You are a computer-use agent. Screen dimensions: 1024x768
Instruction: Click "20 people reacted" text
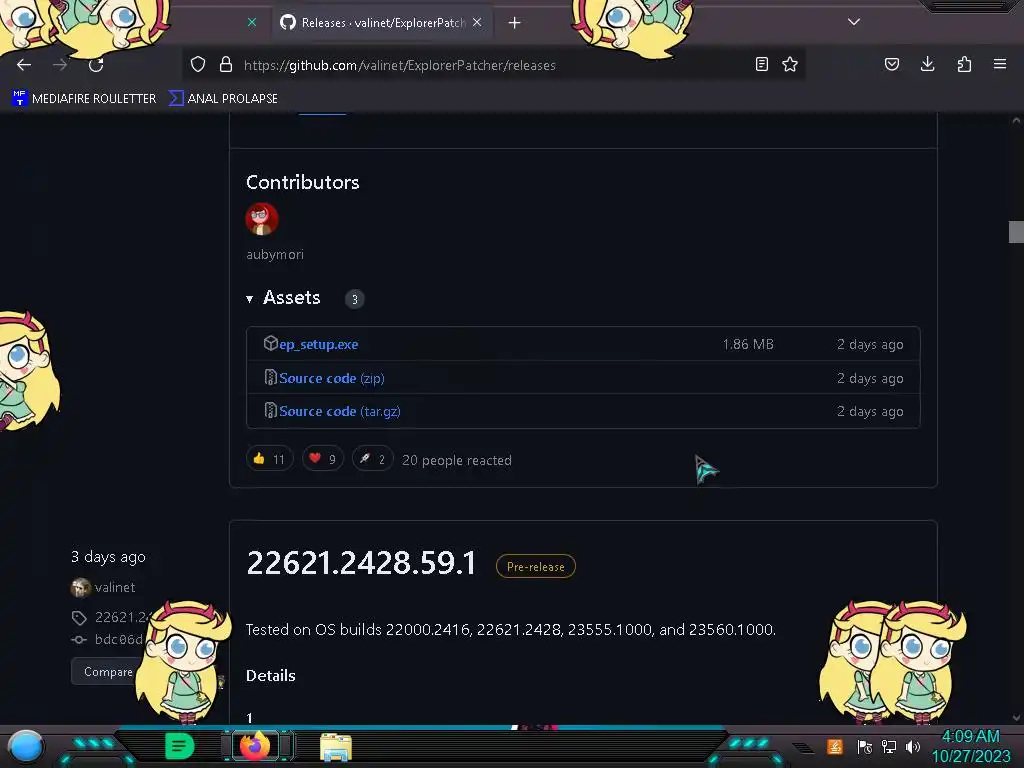tap(456, 460)
